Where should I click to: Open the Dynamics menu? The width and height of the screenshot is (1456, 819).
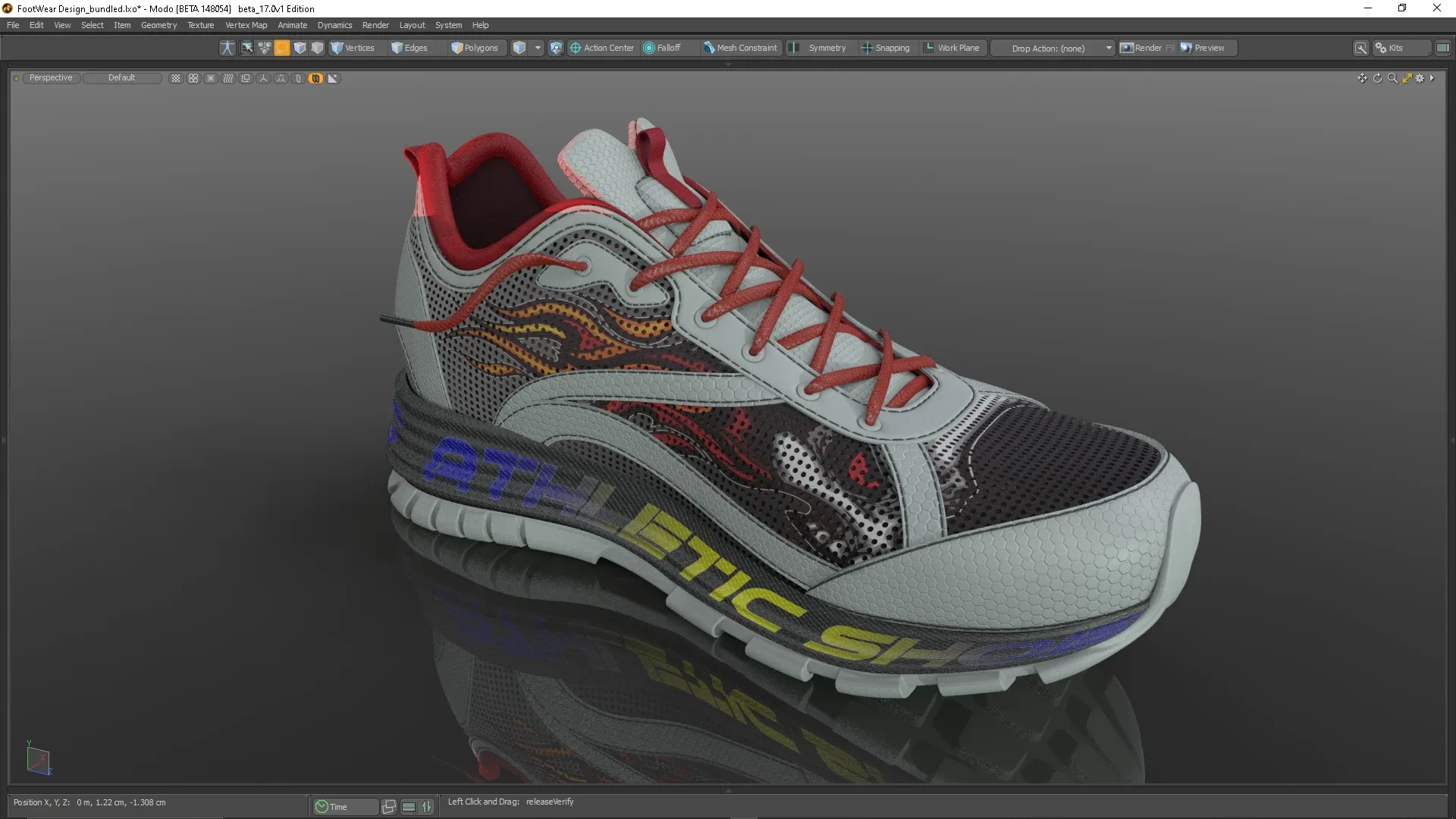(334, 25)
